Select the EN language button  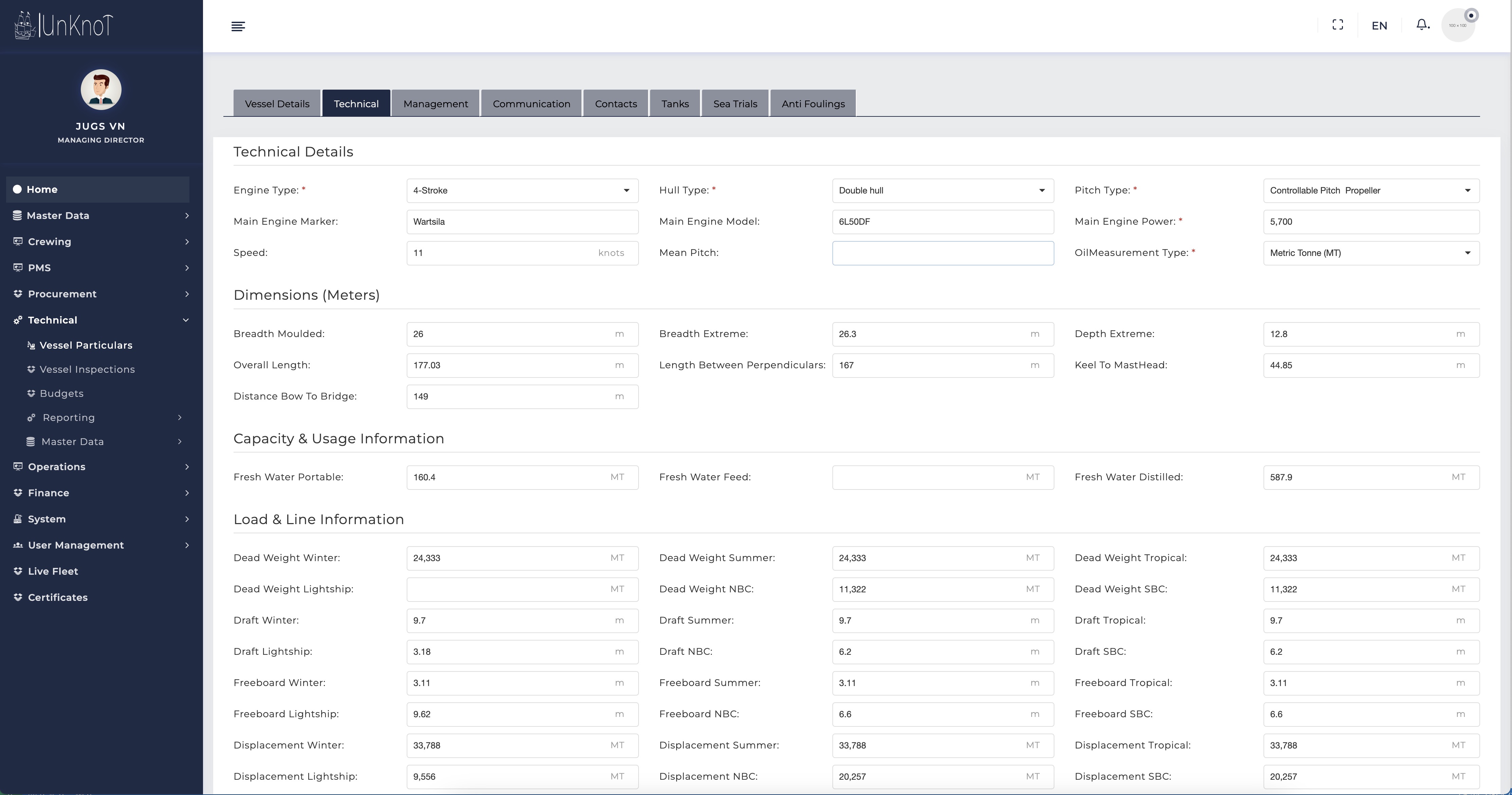1379,25
